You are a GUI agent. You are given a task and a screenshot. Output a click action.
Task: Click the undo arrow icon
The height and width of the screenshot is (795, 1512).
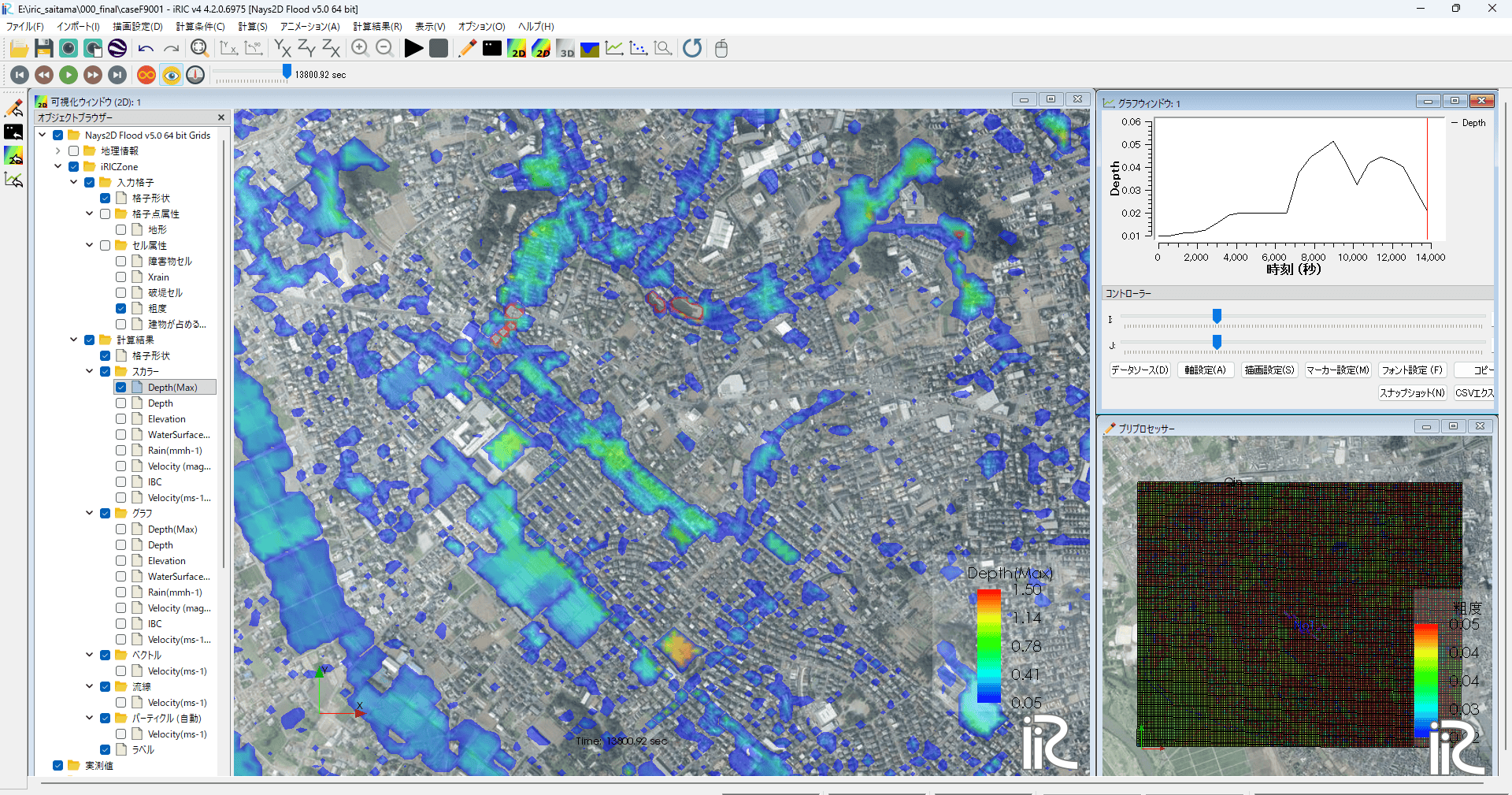pyautogui.click(x=146, y=49)
